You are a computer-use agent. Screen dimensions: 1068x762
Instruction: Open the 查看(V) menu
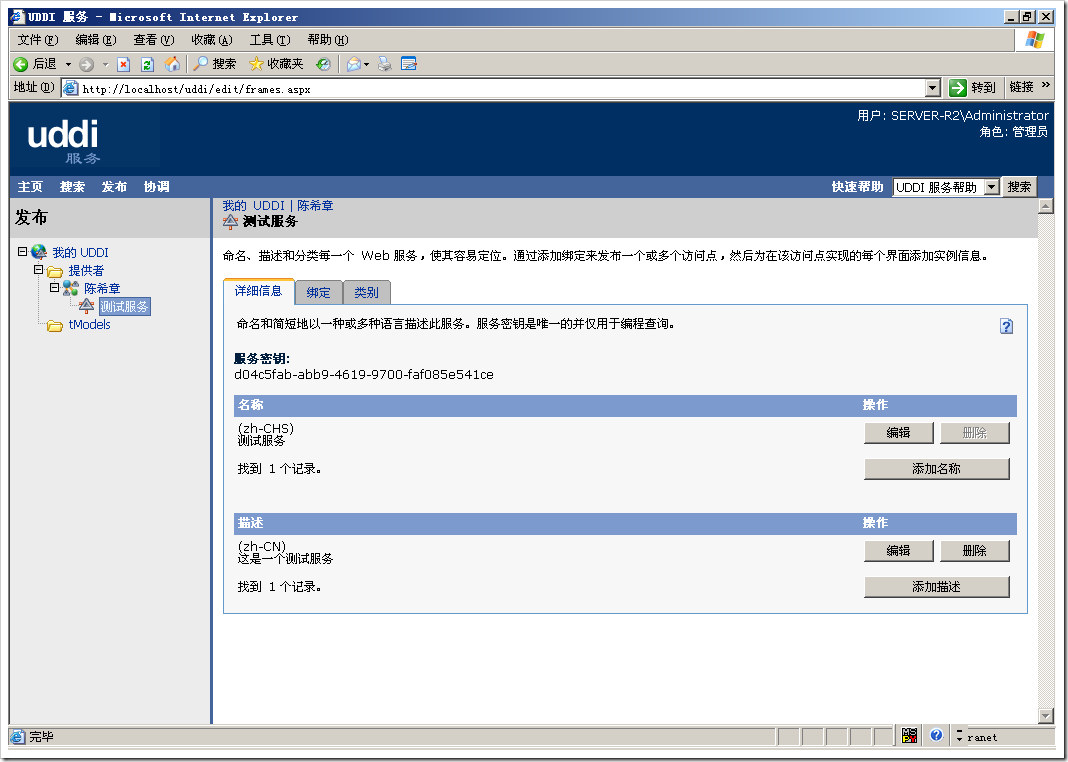coord(154,39)
